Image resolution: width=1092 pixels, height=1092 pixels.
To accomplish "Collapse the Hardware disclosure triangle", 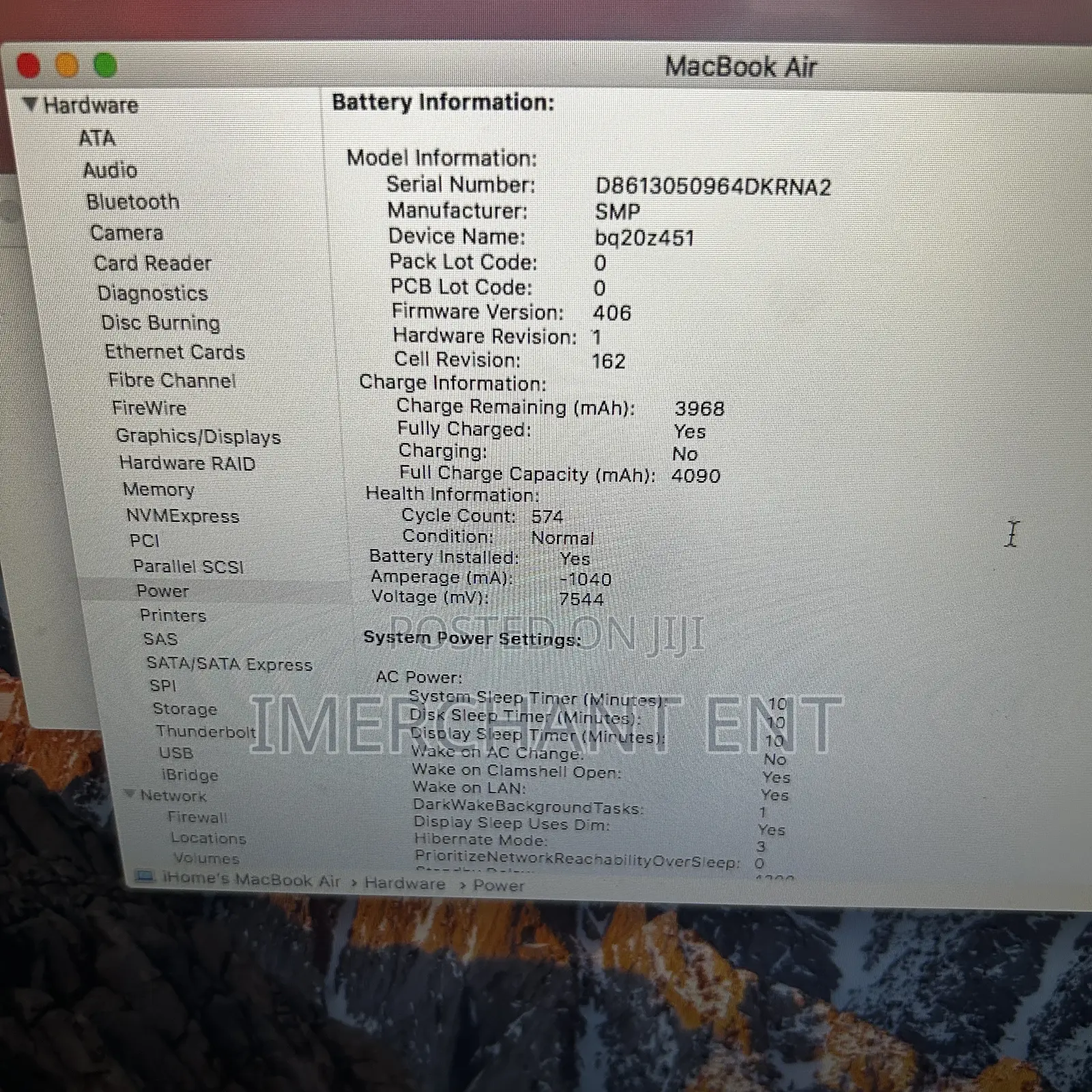I will click(29, 104).
